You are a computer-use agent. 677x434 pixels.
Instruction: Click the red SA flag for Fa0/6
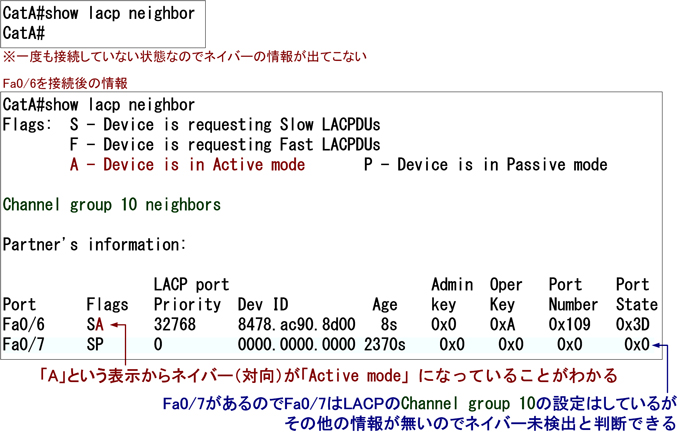click(x=95, y=325)
